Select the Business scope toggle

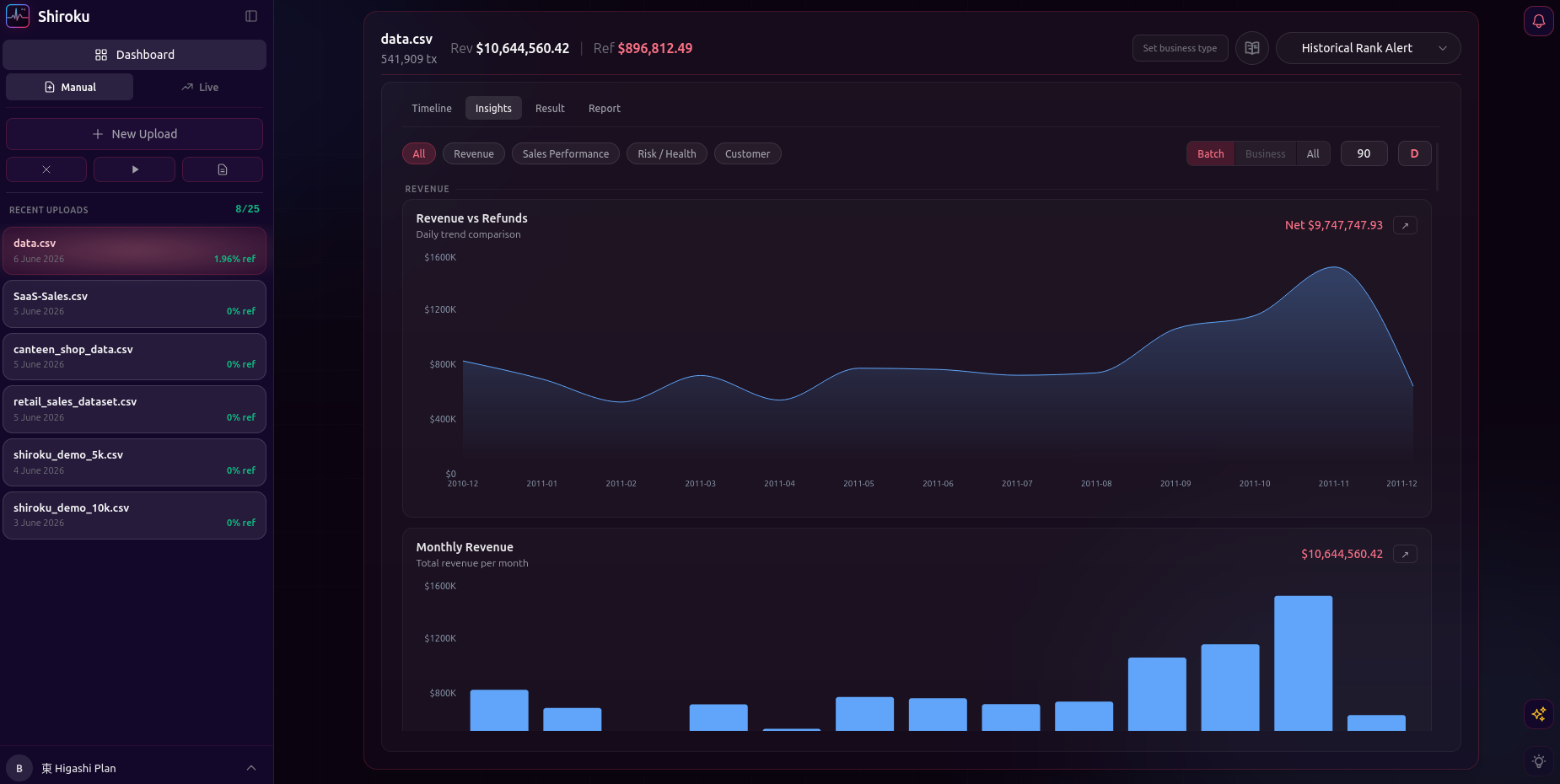(1265, 153)
